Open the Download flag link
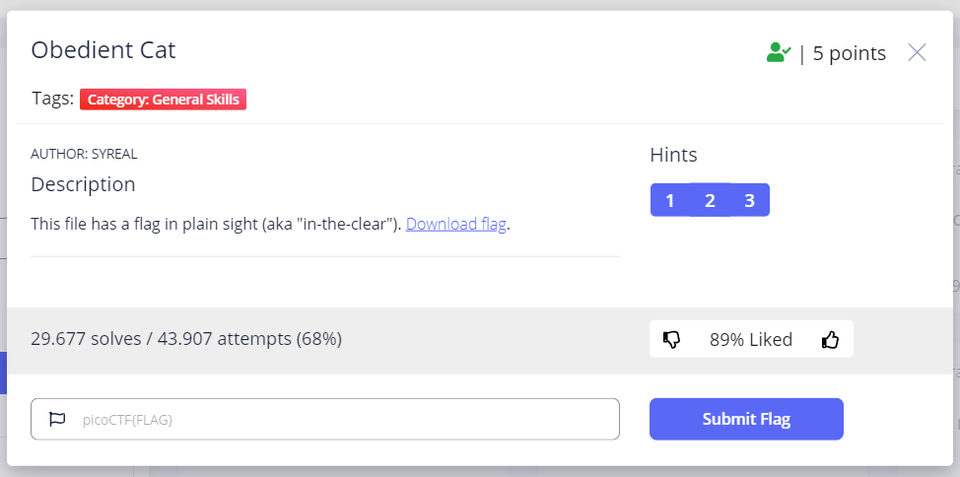Image resolution: width=960 pixels, height=477 pixels. click(456, 224)
